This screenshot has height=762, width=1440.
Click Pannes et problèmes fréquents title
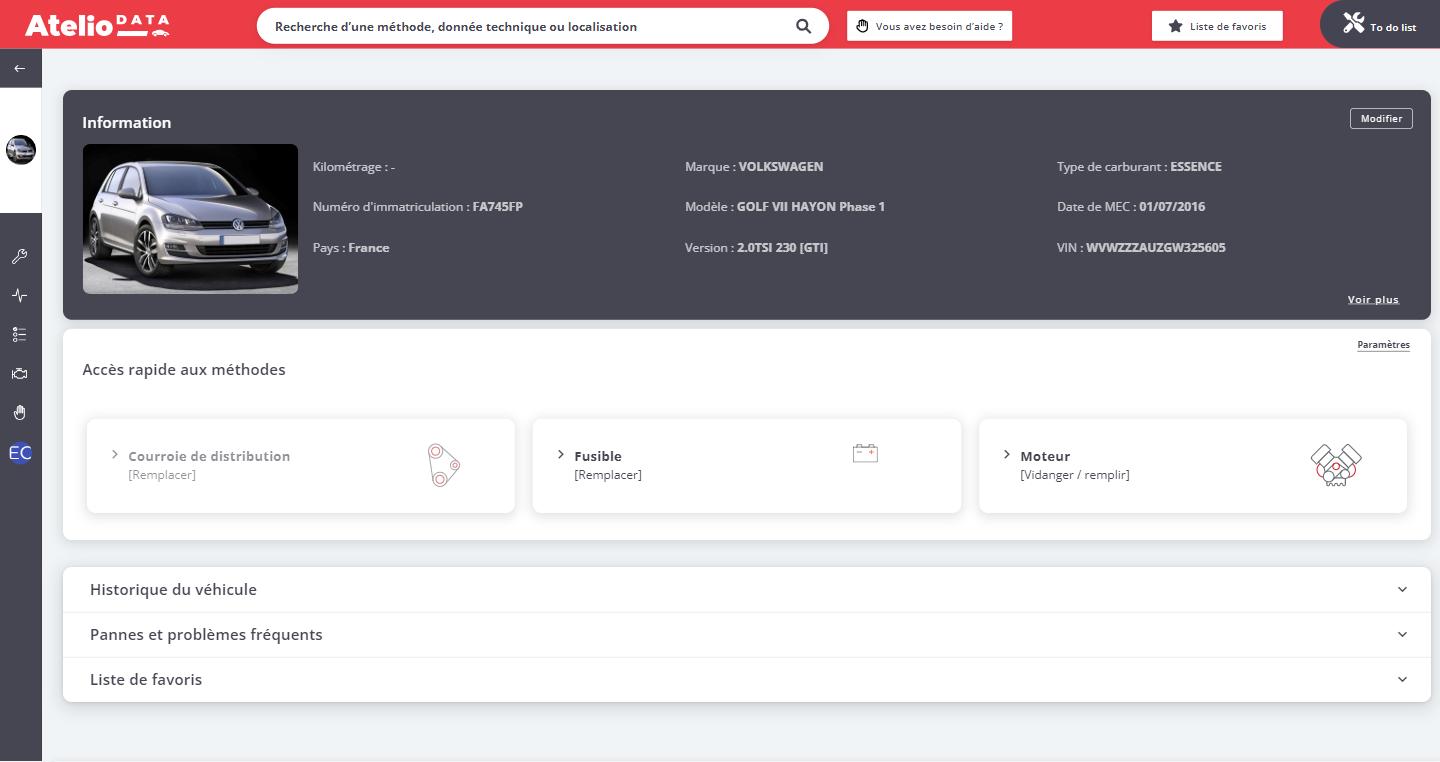click(206, 635)
